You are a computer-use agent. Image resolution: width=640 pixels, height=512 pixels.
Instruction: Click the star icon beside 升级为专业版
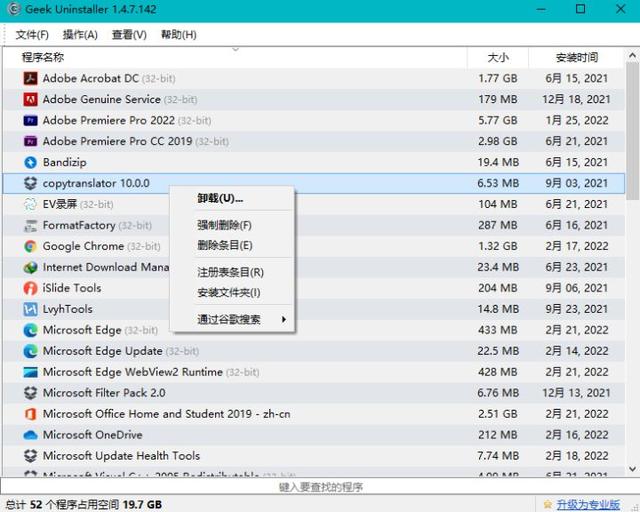point(548,505)
